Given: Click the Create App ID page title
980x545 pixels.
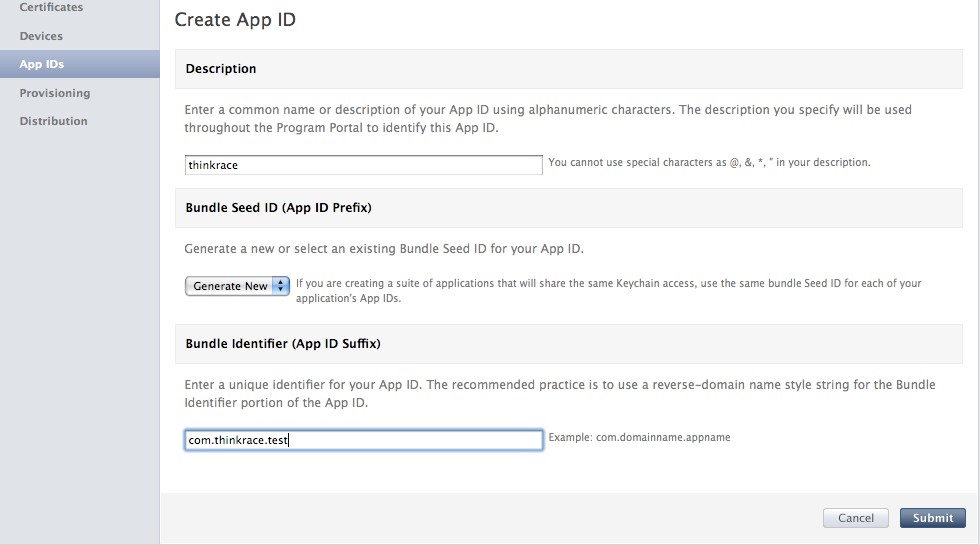Looking at the screenshot, I should (x=235, y=20).
